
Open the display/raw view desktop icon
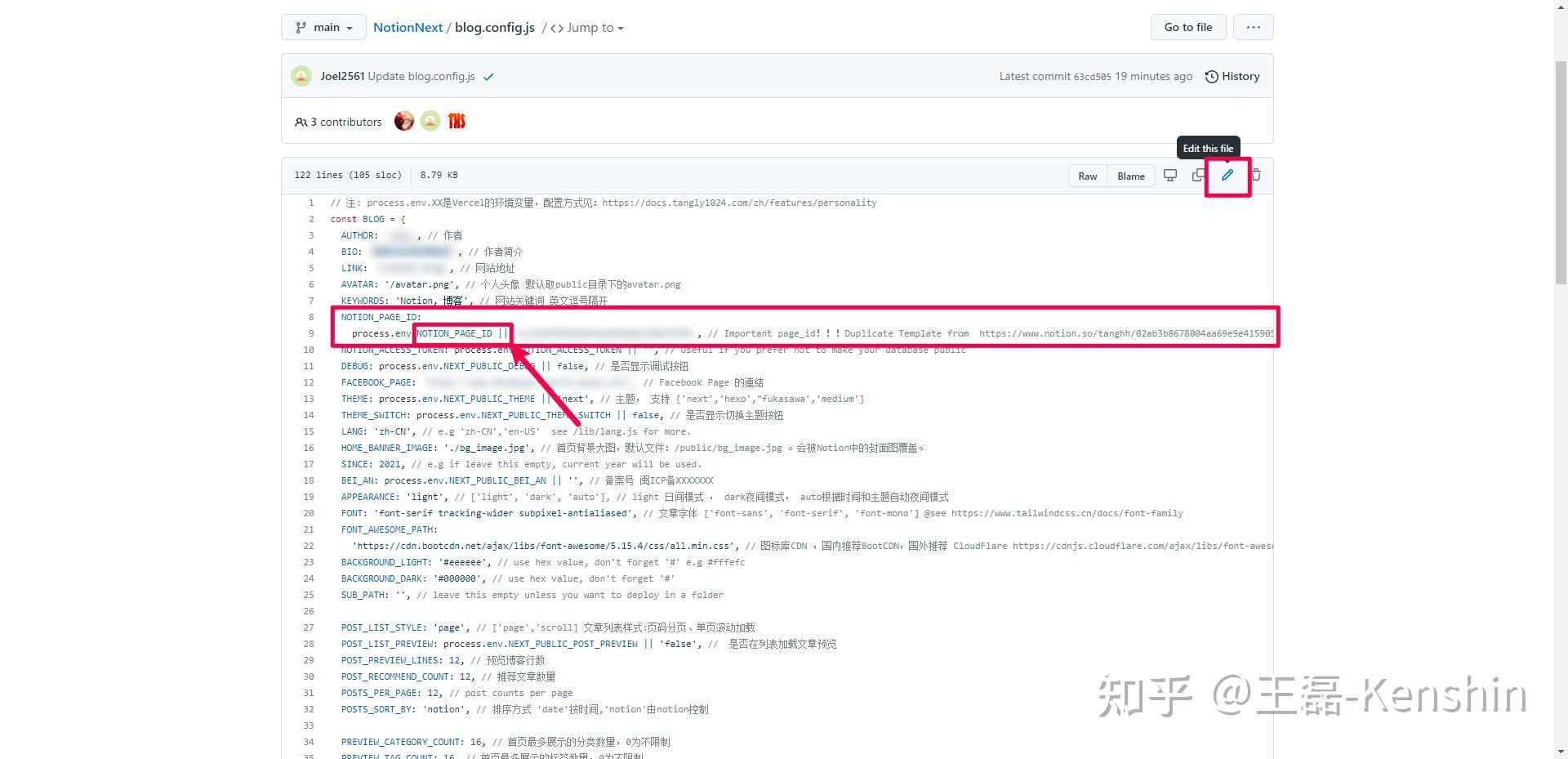[x=1169, y=175]
